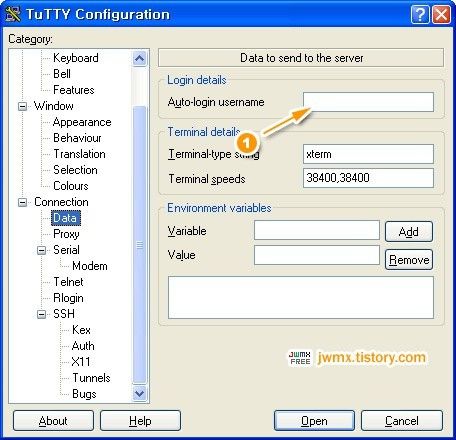Select the Serial category

(66, 250)
